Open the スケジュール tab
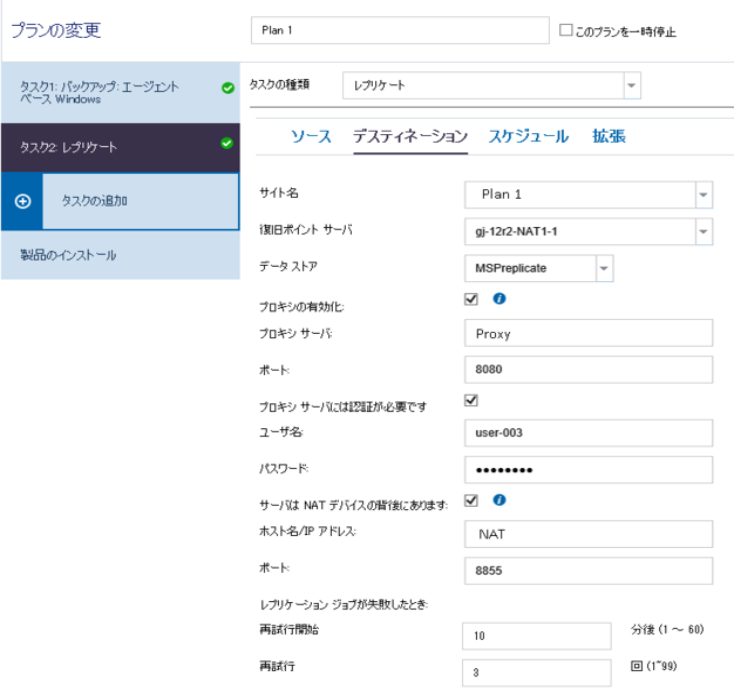 coord(528,136)
